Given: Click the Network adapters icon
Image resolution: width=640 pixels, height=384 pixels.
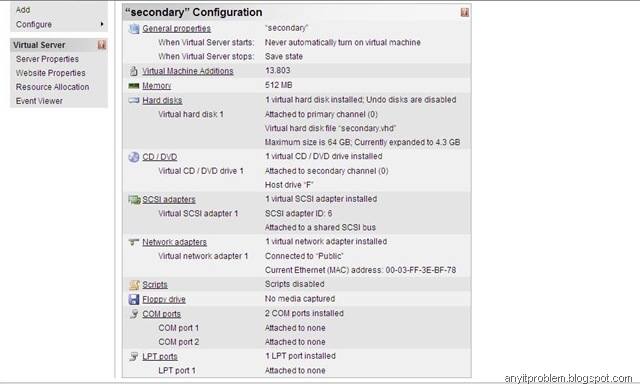Looking at the screenshot, I should click(x=134, y=242).
